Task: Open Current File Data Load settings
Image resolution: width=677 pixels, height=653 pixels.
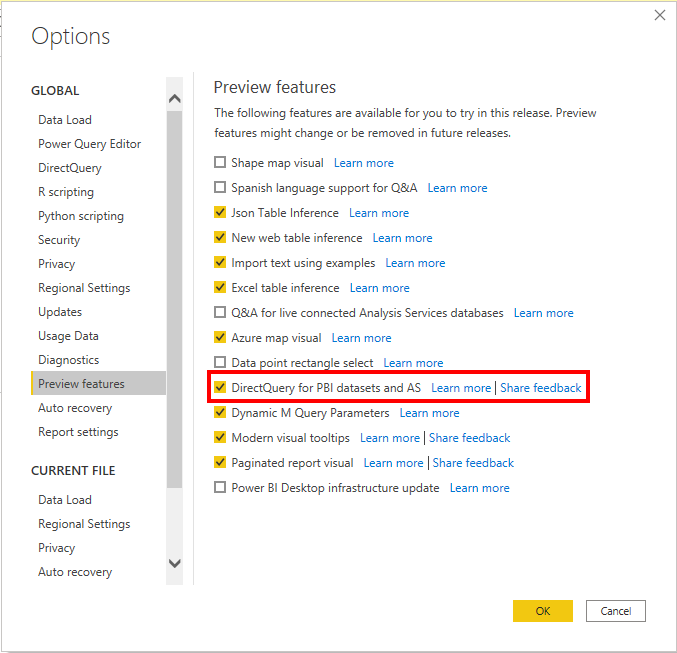Action: pos(65,500)
